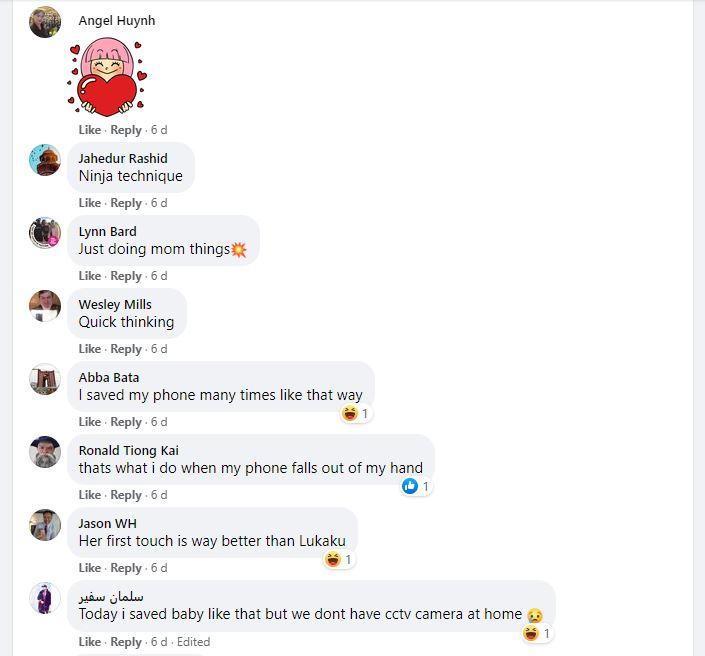Like the "Ninja technique" comment
705x656 pixels.
[x=89, y=203]
